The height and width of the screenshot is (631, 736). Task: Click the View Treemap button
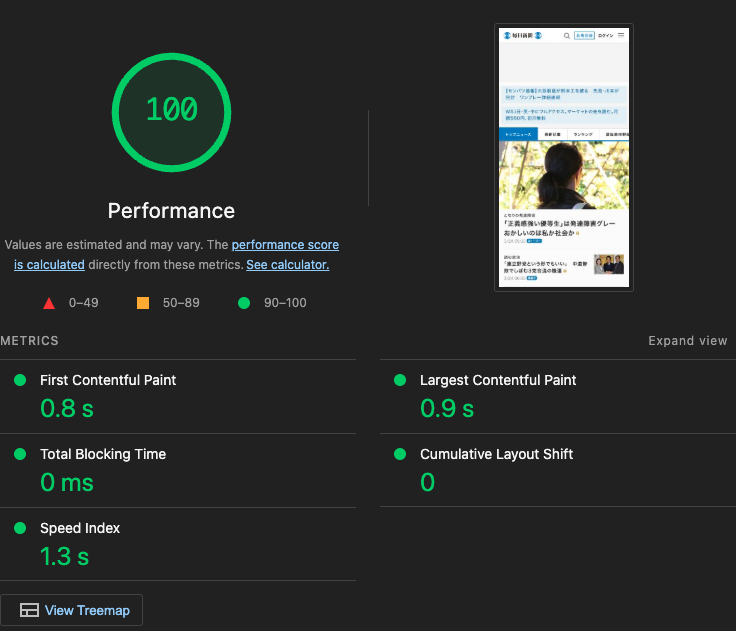[x=72, y=610]
